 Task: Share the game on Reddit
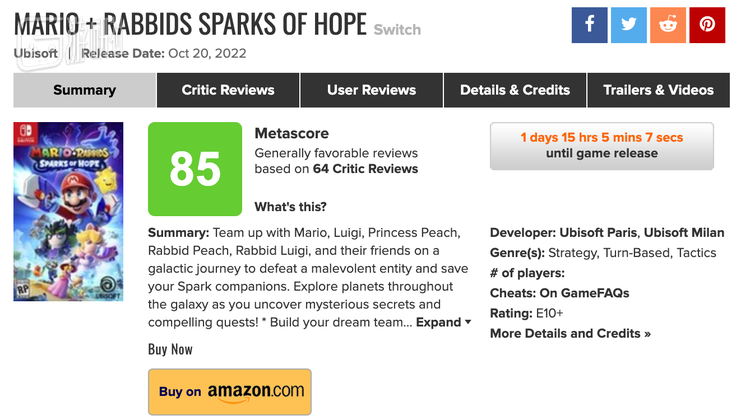coord(668,25)
